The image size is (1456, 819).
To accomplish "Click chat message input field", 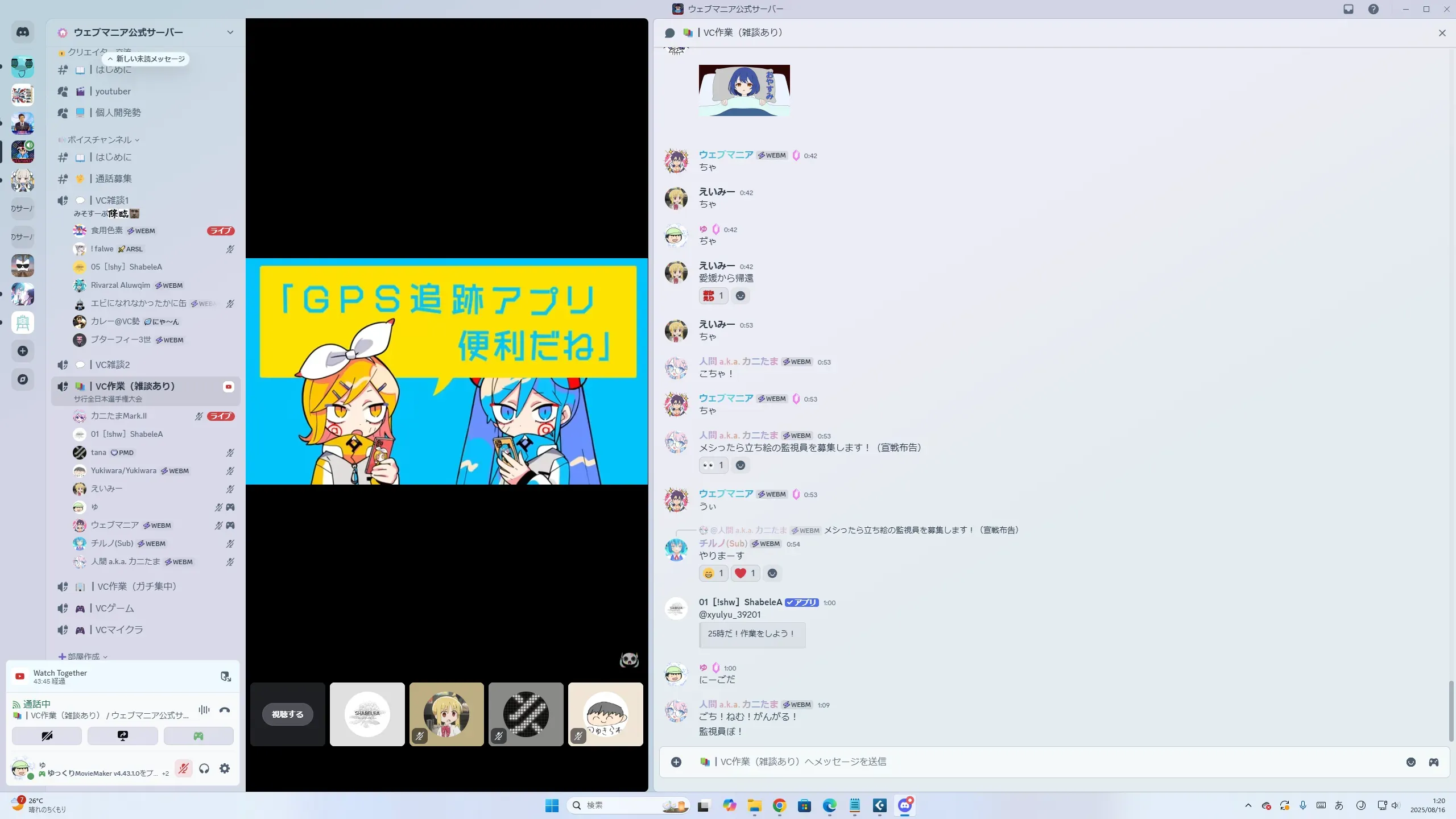I will [1024, 762].
